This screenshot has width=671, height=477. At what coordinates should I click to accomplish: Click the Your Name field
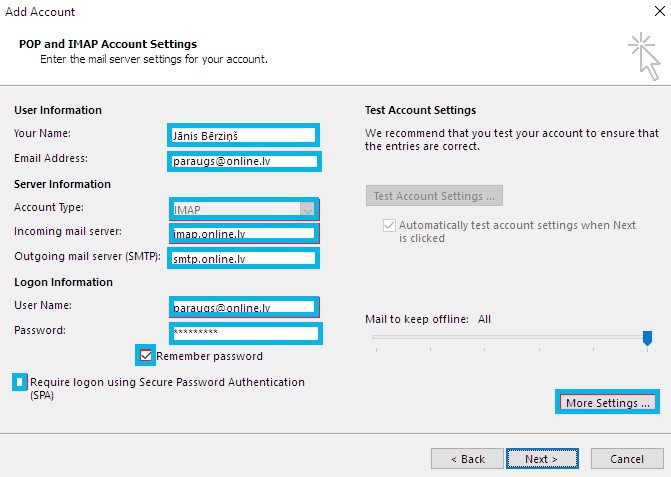(x=243, y=136)
